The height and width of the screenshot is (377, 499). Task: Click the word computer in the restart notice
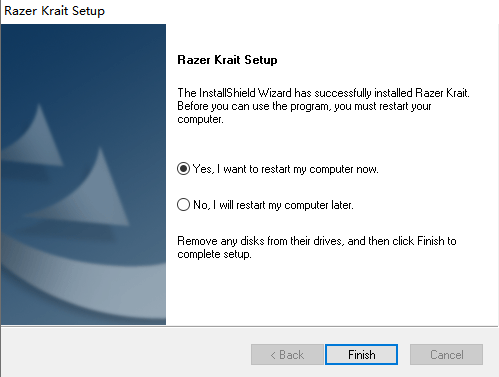point(200,119)
